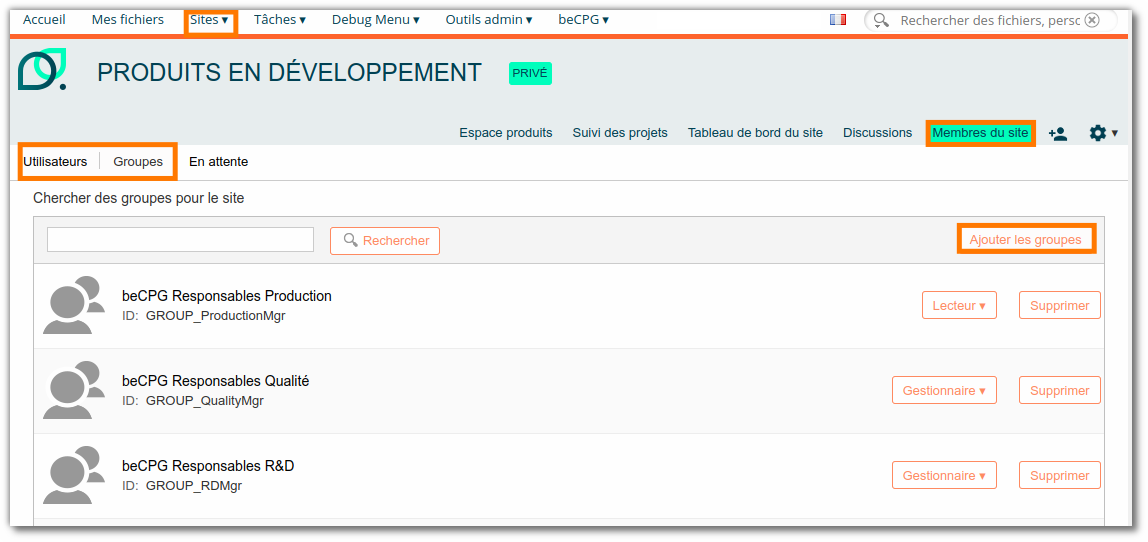Viewport: 1148px width, 542px height.
Task: Change role Lecteur for Responsables Production
Action: 959,305
